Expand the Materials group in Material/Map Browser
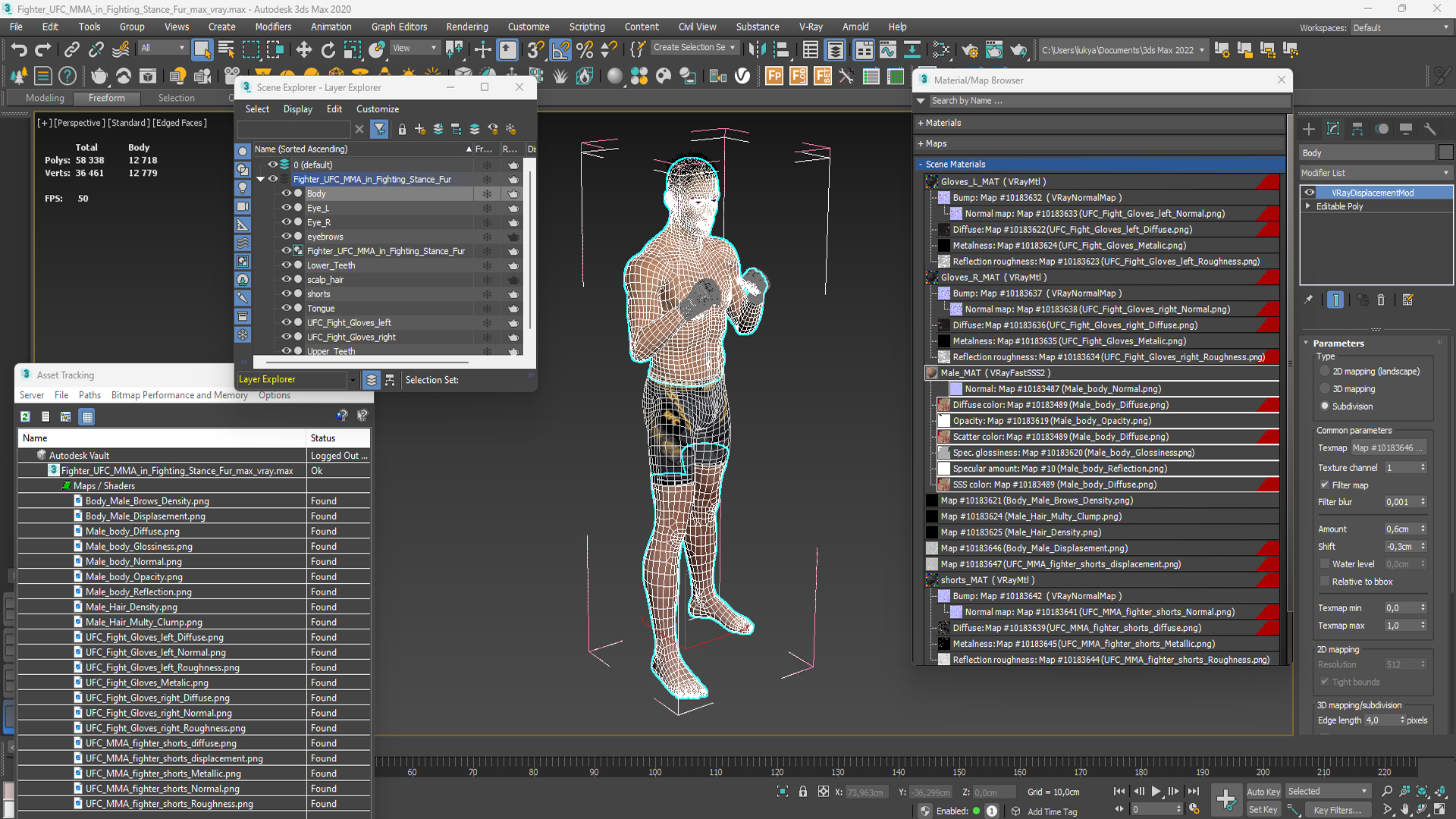The height and width of the screenshot is (819, 1456). coord(921,123)
